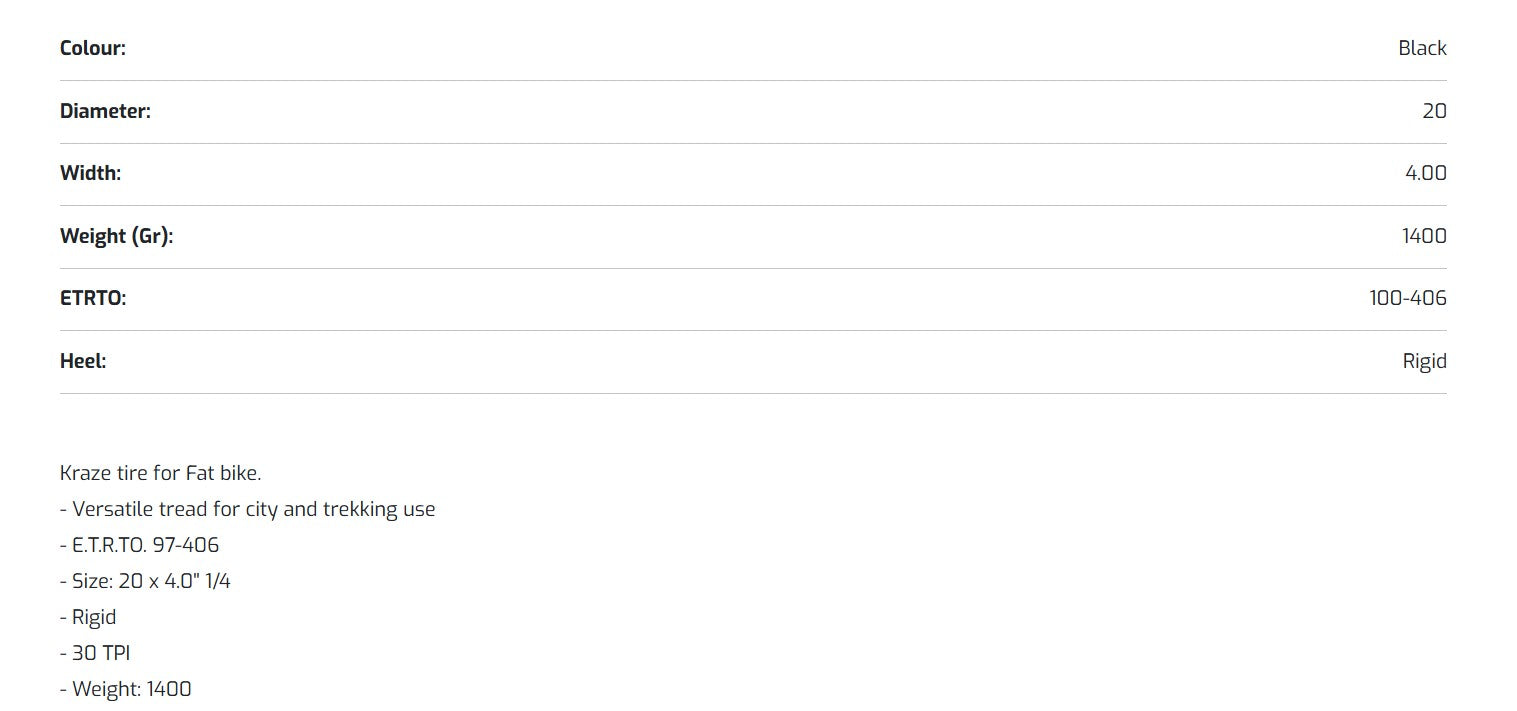Select the ETRTO value 100-406
This screenshot has height=711, width=1517.
[1408, 298]
